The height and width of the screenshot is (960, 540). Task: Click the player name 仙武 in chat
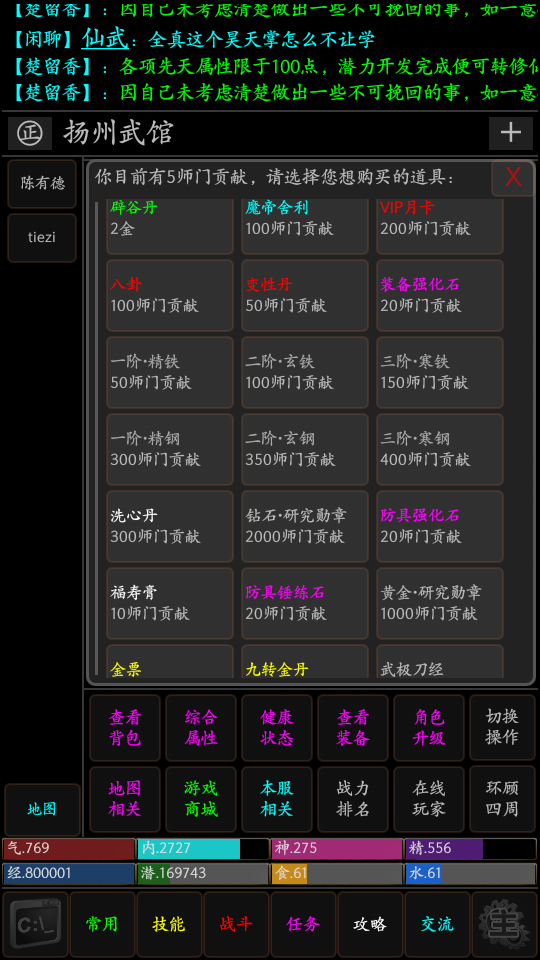point(105,39)
